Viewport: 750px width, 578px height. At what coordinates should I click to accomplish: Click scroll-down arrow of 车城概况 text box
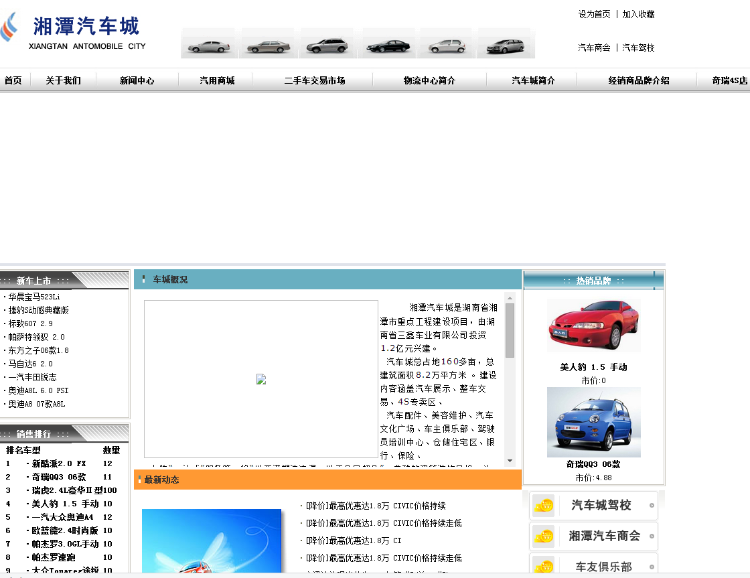point(510,461)
